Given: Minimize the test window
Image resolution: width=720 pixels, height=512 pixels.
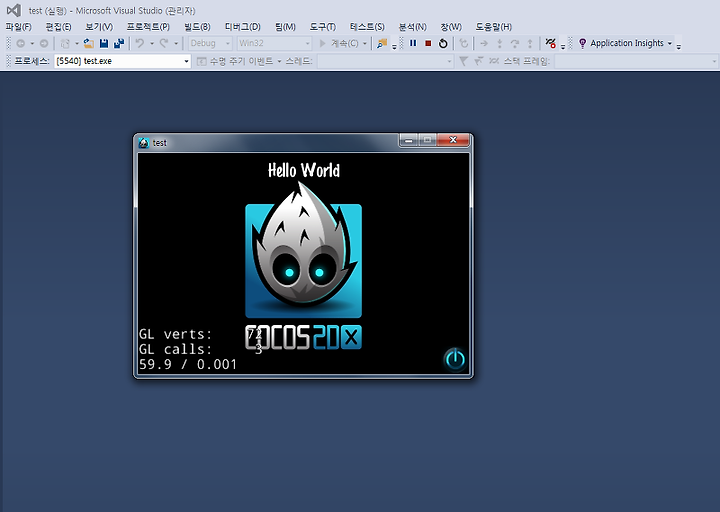Looking at the screenshot, I should [x=409, y=140].
